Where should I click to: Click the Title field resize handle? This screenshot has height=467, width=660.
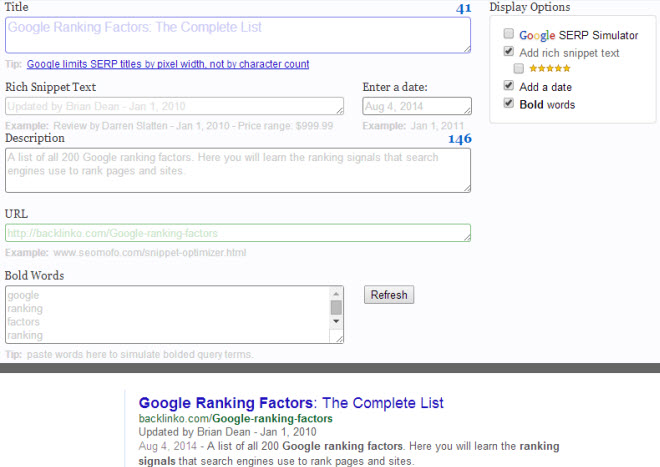coord(467,49)
